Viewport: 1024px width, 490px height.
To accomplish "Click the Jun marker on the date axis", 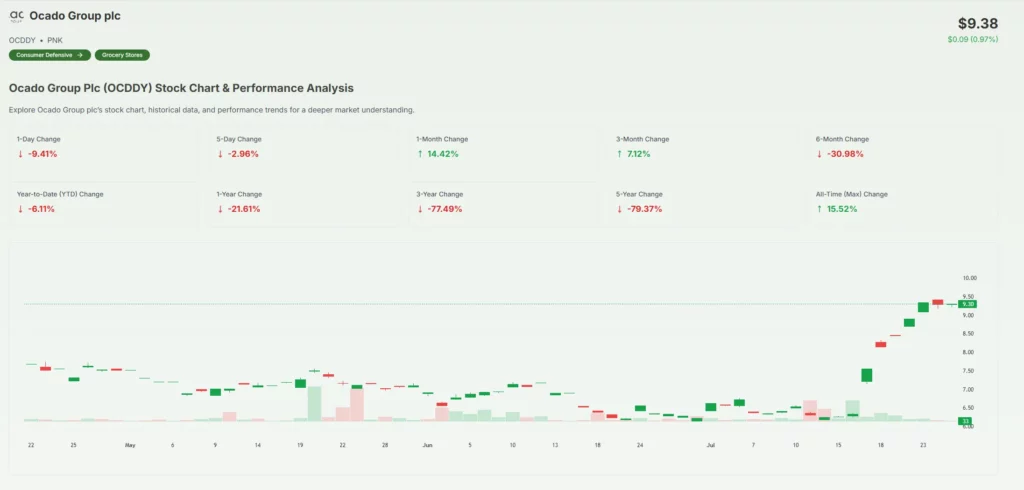I will pyautogui.click(x=427, y=443).
